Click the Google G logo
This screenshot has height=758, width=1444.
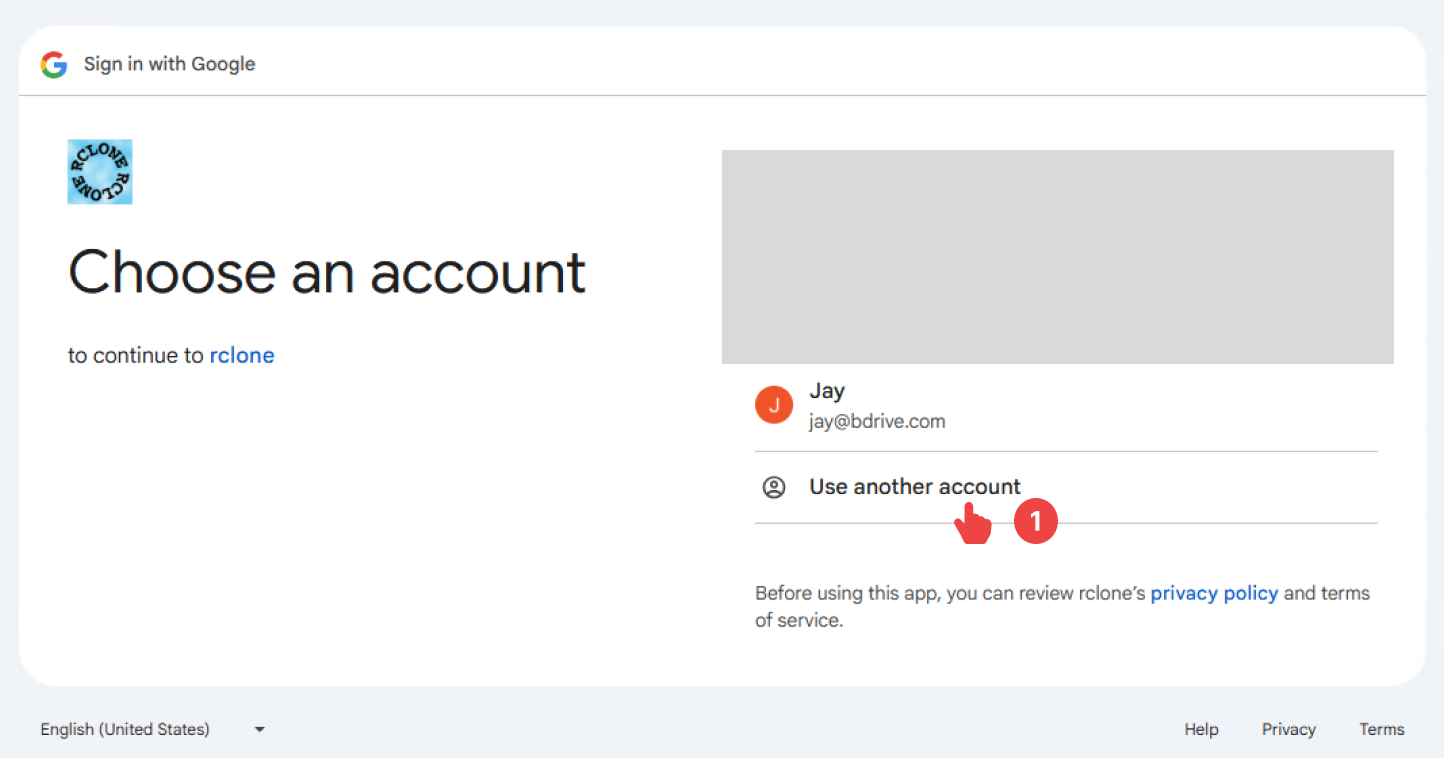pos(54,65)
